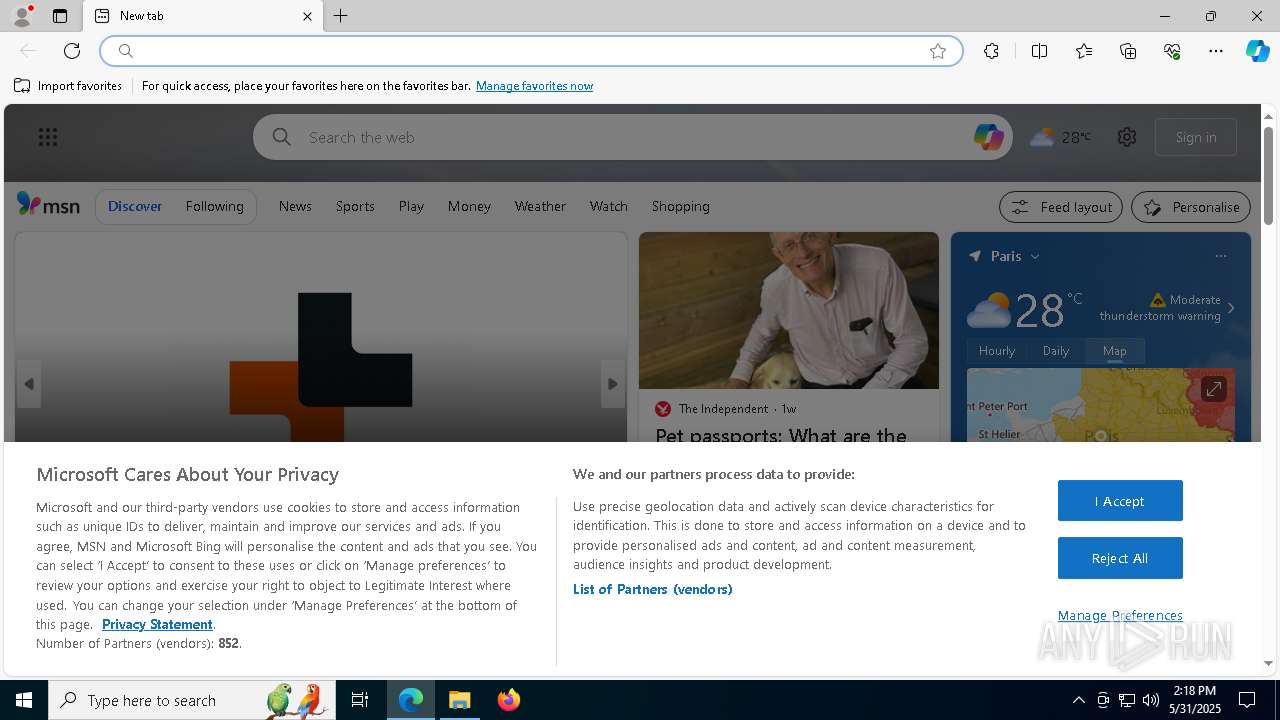Select the Map weather tab
The height and width of the screenshot is (720, 1280).
coord(1114,351)
